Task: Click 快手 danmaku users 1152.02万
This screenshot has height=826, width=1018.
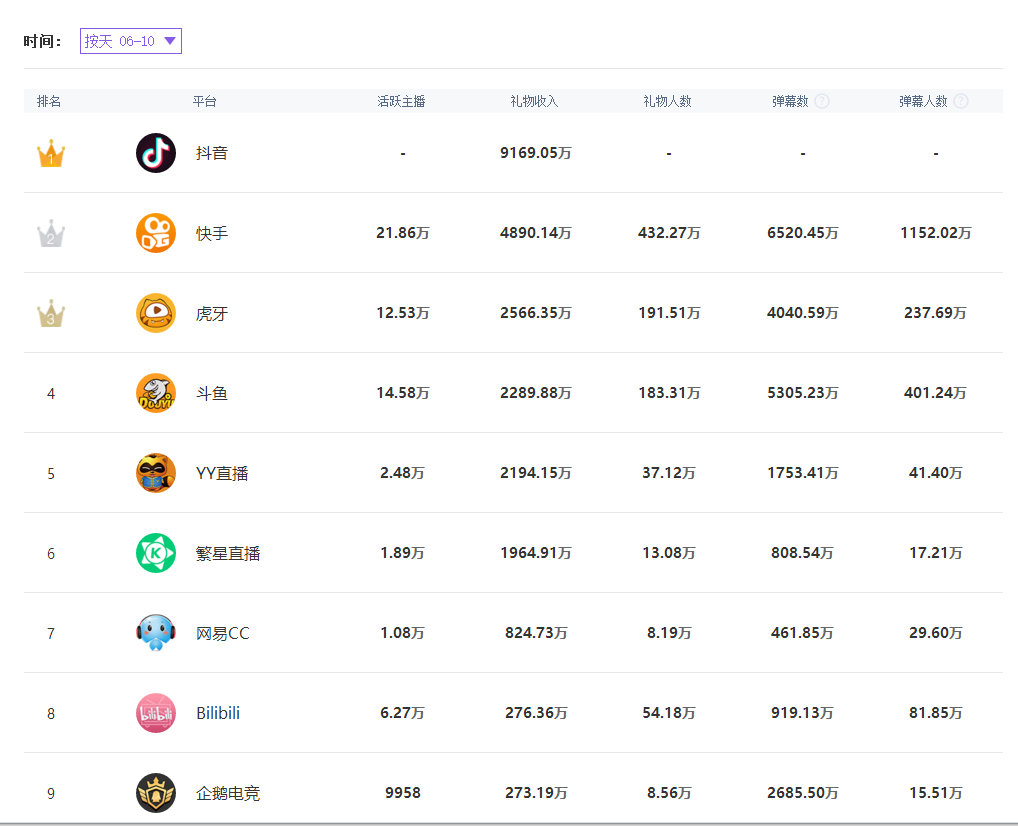Action: point(936,232)
